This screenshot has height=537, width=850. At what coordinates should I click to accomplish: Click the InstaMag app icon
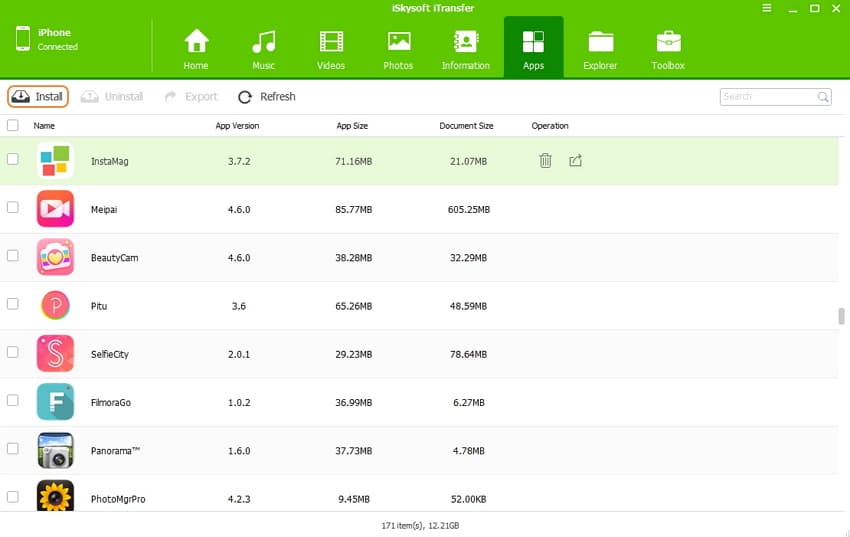coord(55,160)
